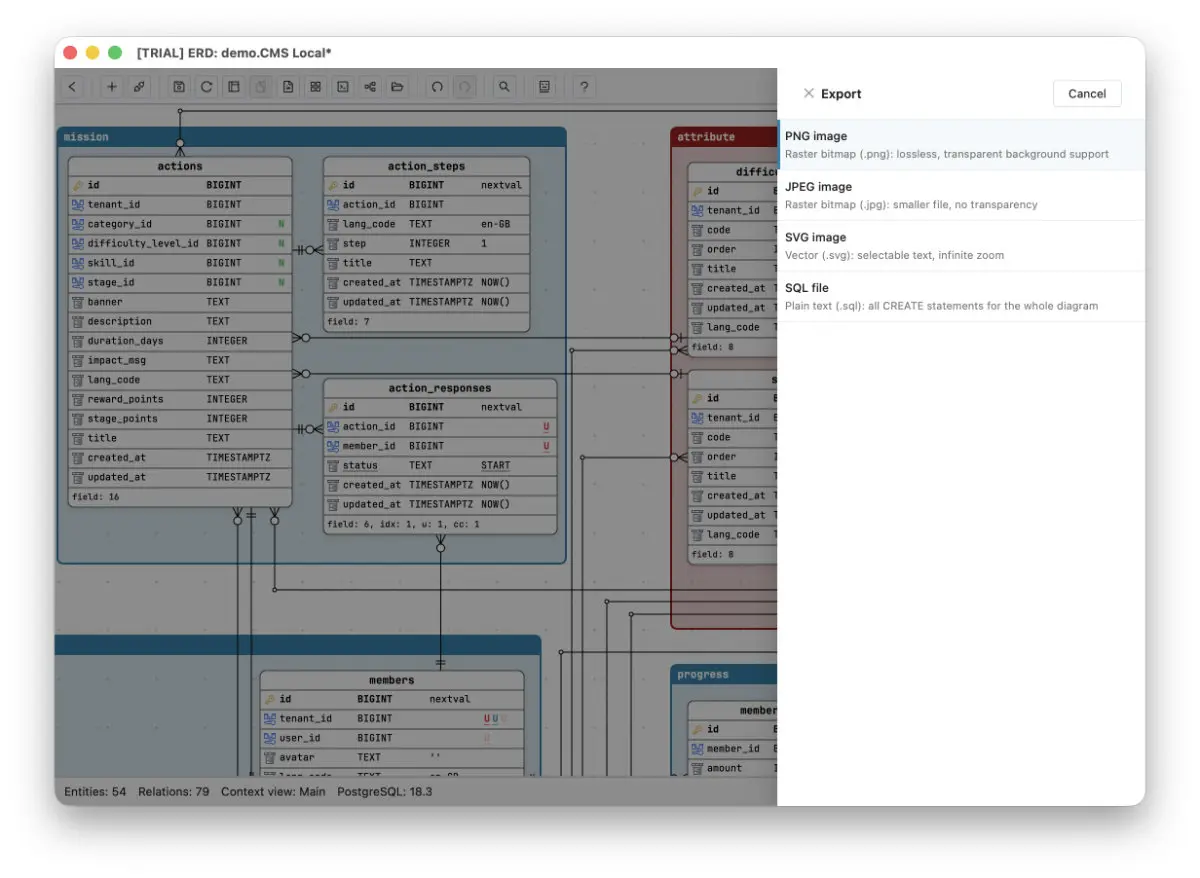
Task: Select reward_points row in actions table
Action: (x=180, y=399)
